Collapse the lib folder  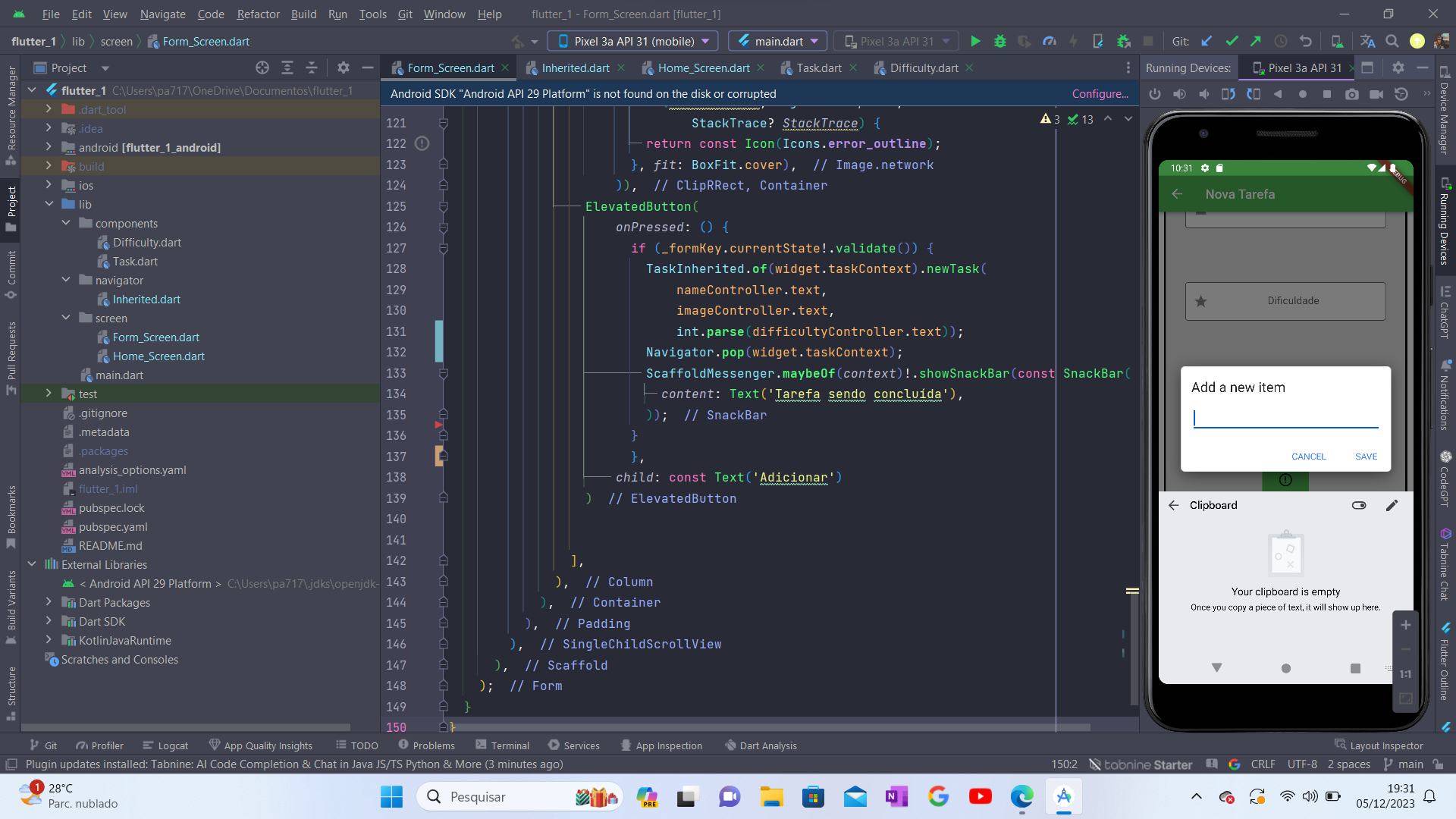tap(49, 204)
